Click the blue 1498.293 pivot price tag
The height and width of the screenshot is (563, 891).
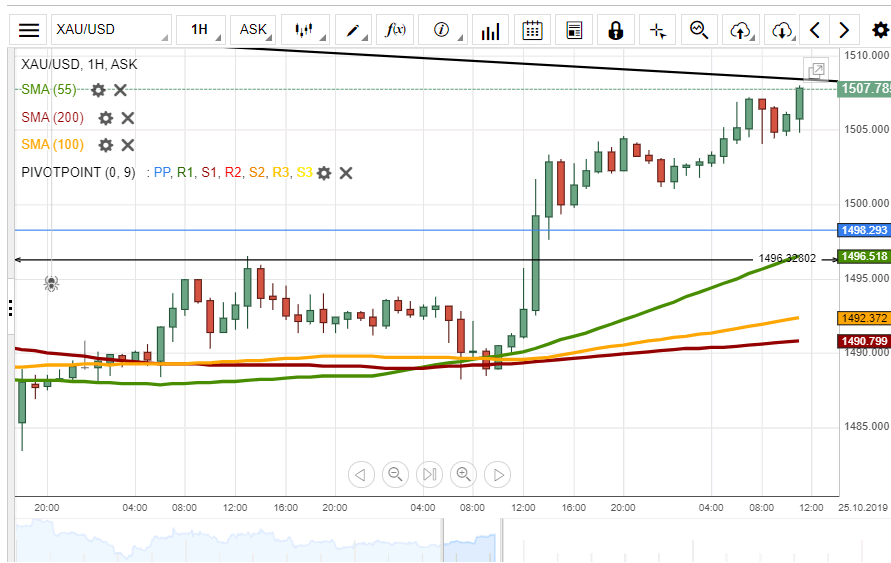864,230
